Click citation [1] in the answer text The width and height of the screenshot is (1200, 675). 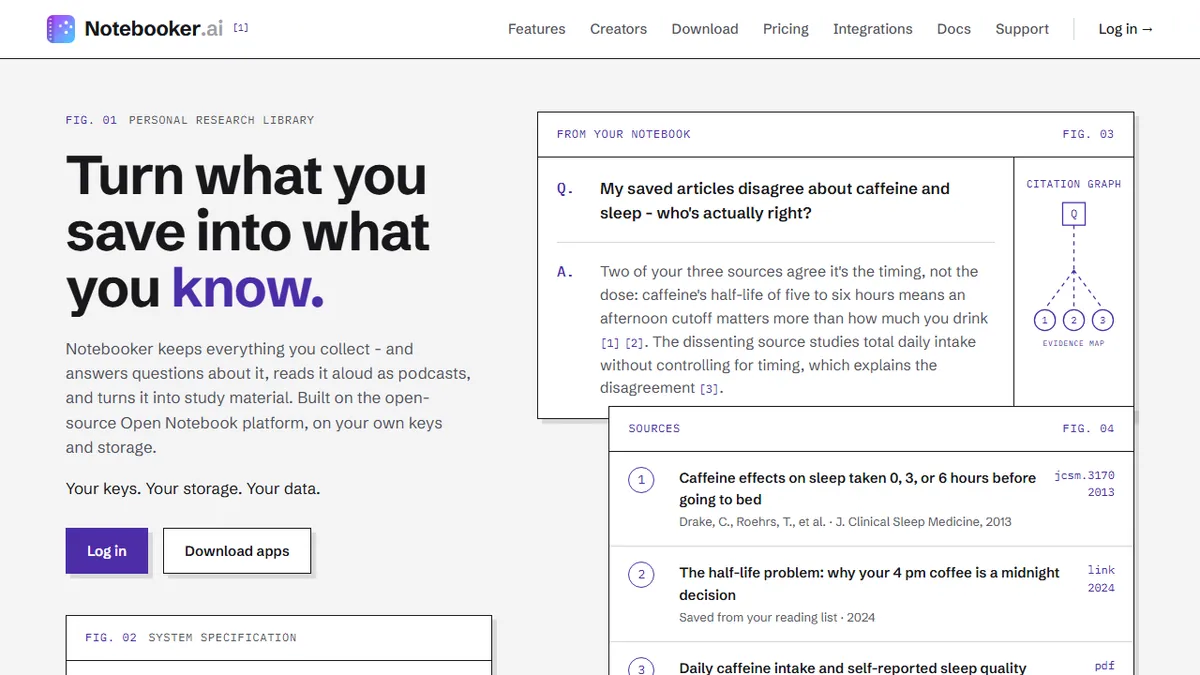[610, 342]
